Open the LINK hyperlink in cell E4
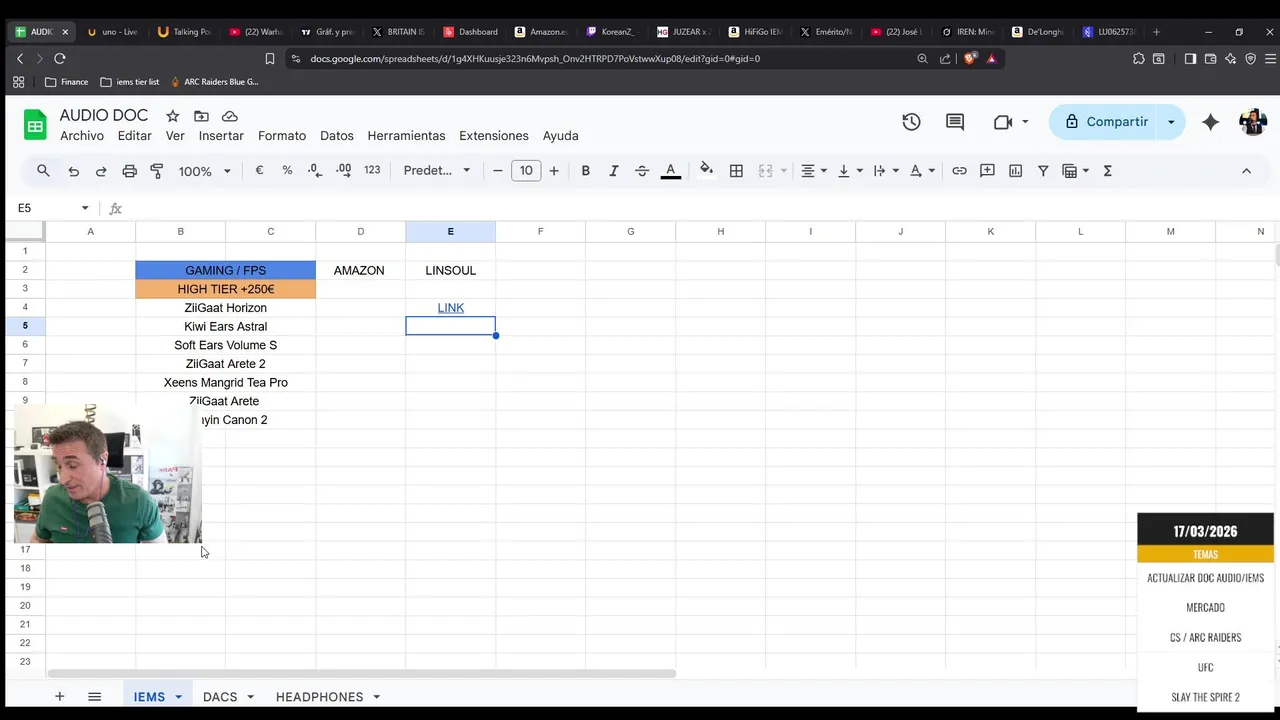The image size is (1280, 720). click(451, 308)
